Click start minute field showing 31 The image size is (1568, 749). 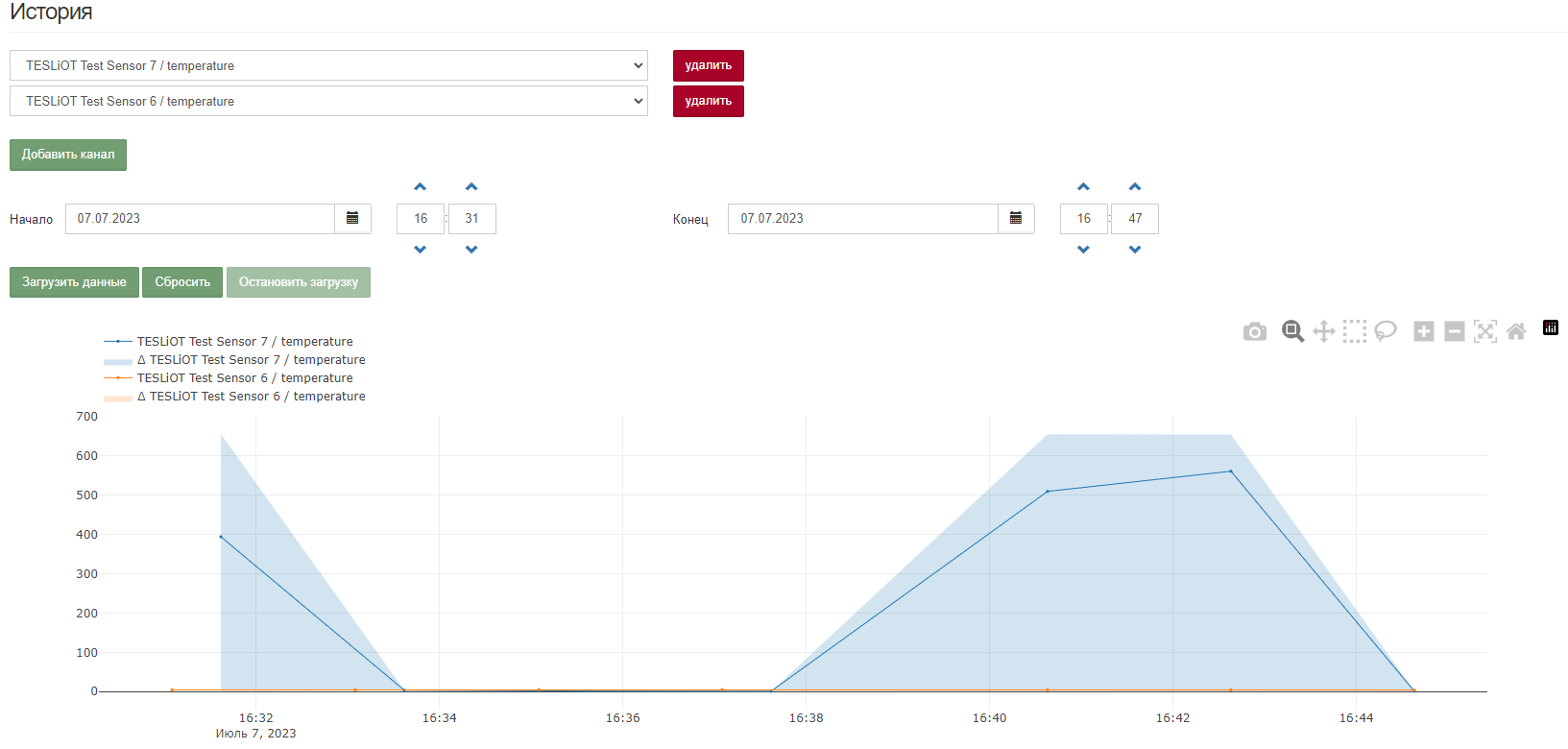coord(471,218)
